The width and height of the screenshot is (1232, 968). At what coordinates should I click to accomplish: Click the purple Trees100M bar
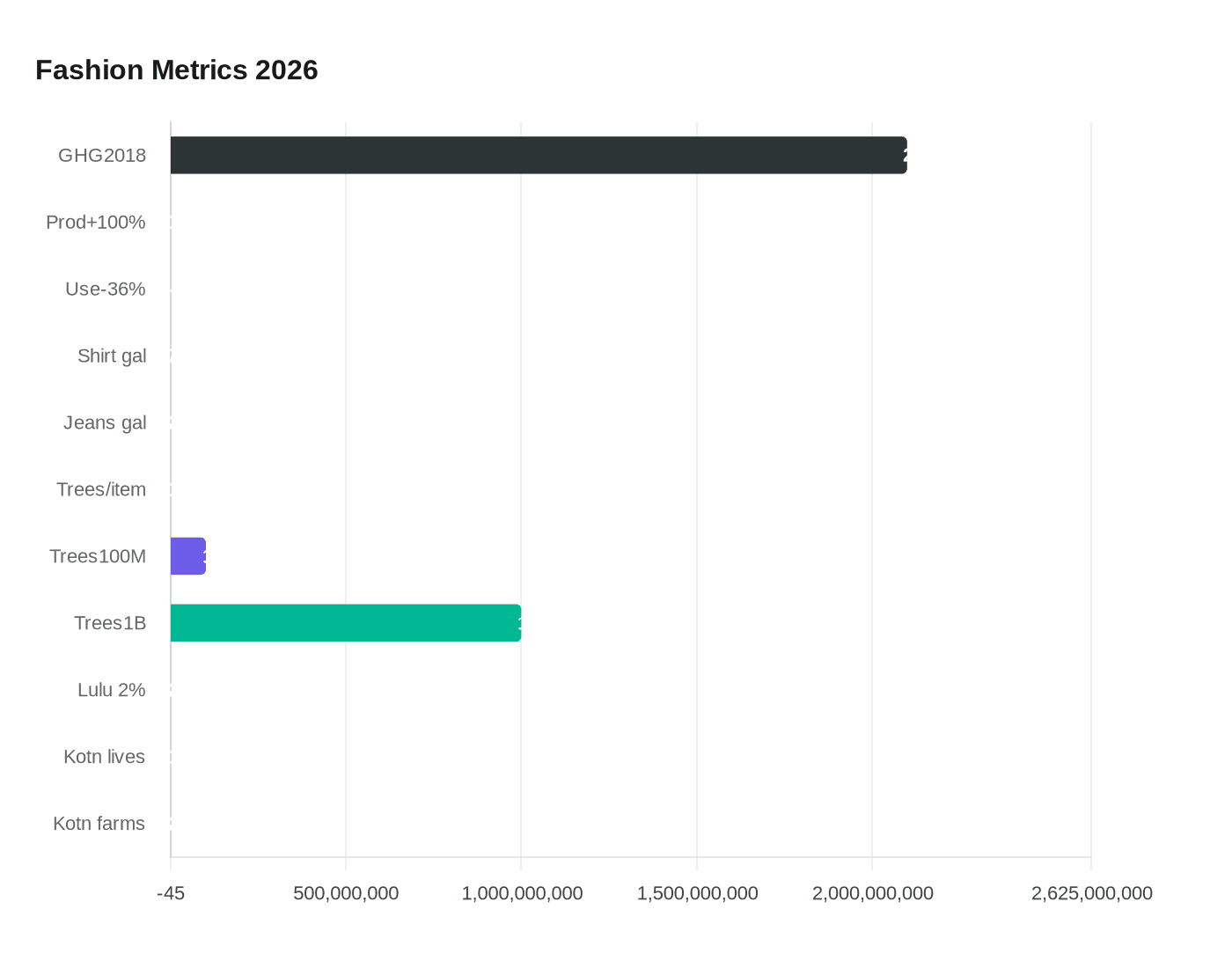click(x=187, y=555)
